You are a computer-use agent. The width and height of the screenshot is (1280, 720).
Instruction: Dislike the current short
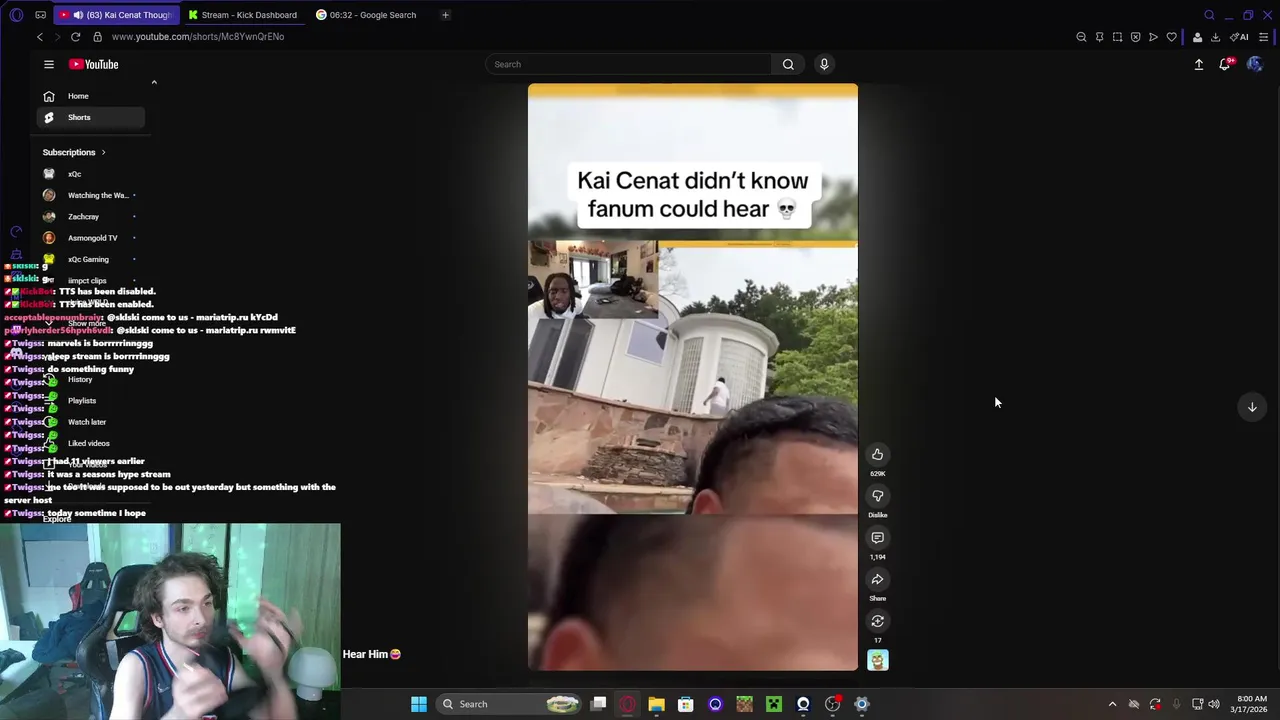pyautogui.click(x=877, y=496)
